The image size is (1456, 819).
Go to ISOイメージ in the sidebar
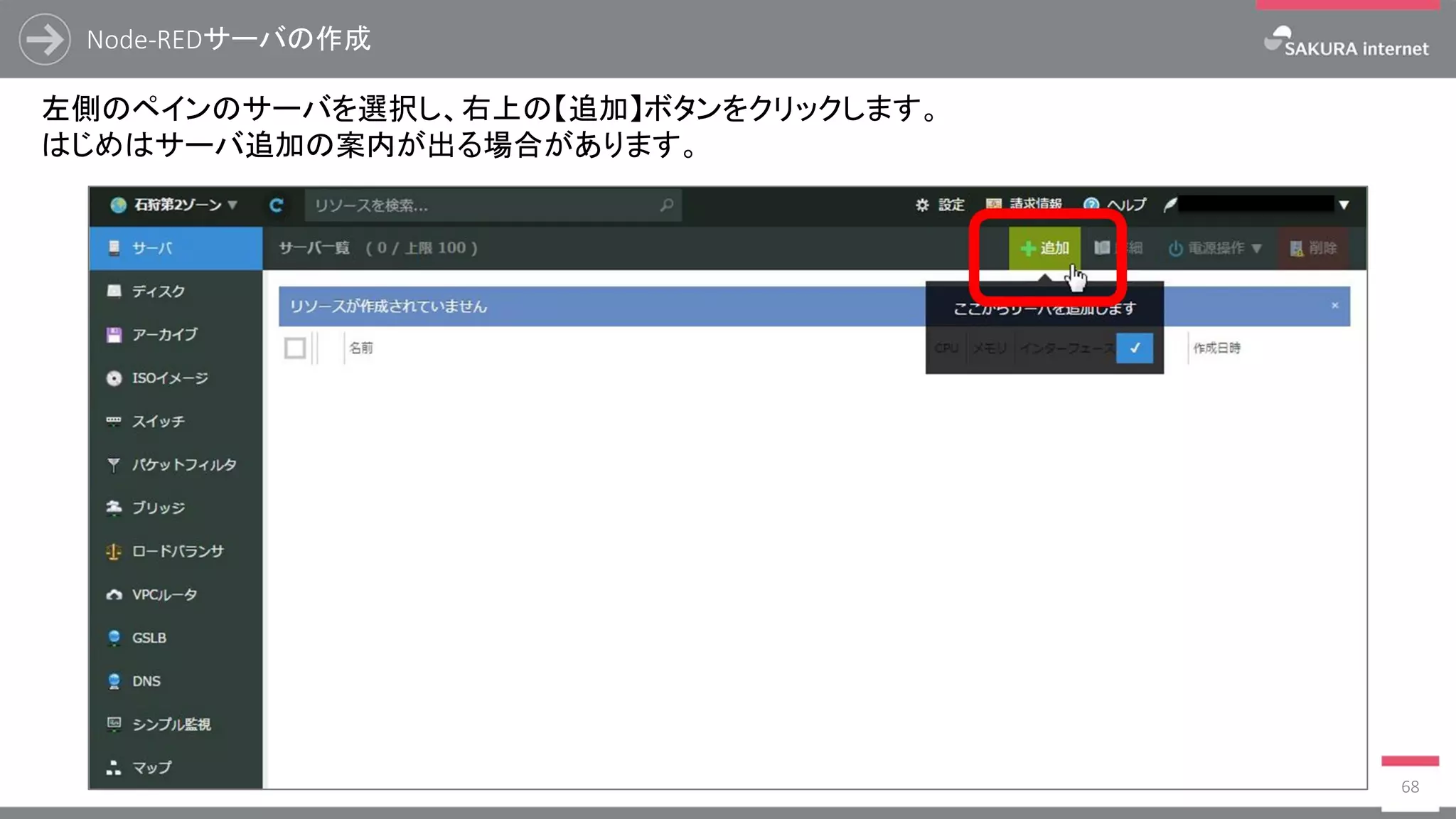[x=176, y=378]
